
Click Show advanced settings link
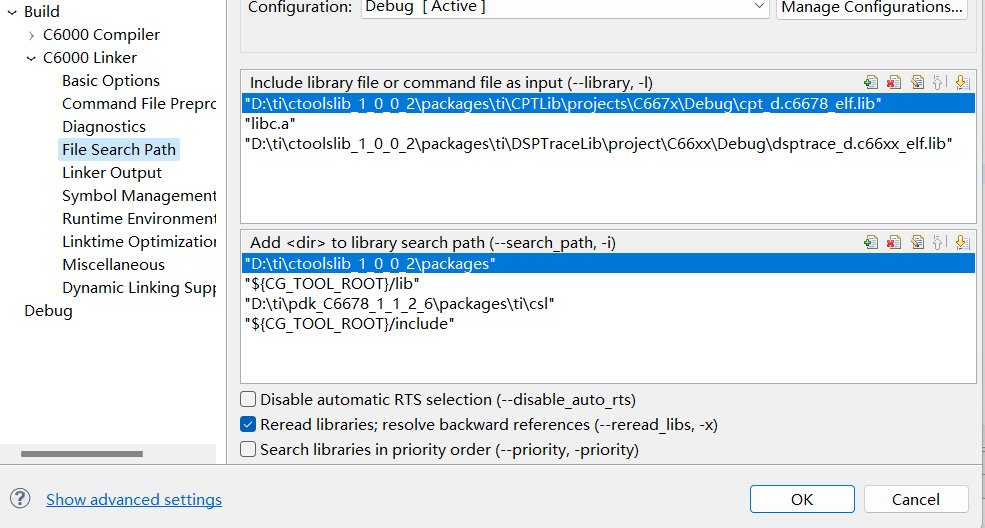134,499
